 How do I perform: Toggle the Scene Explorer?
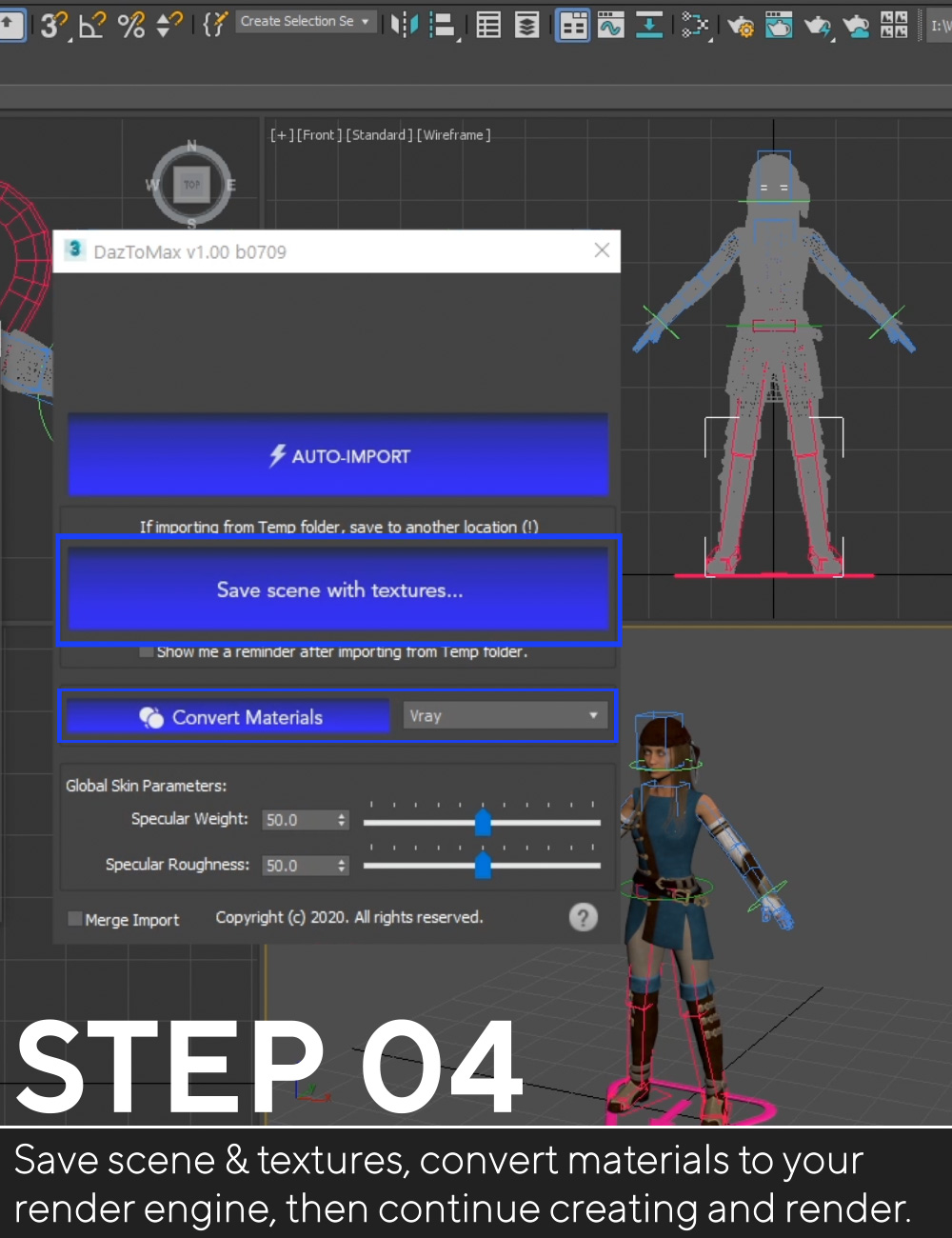pos(488,25)
